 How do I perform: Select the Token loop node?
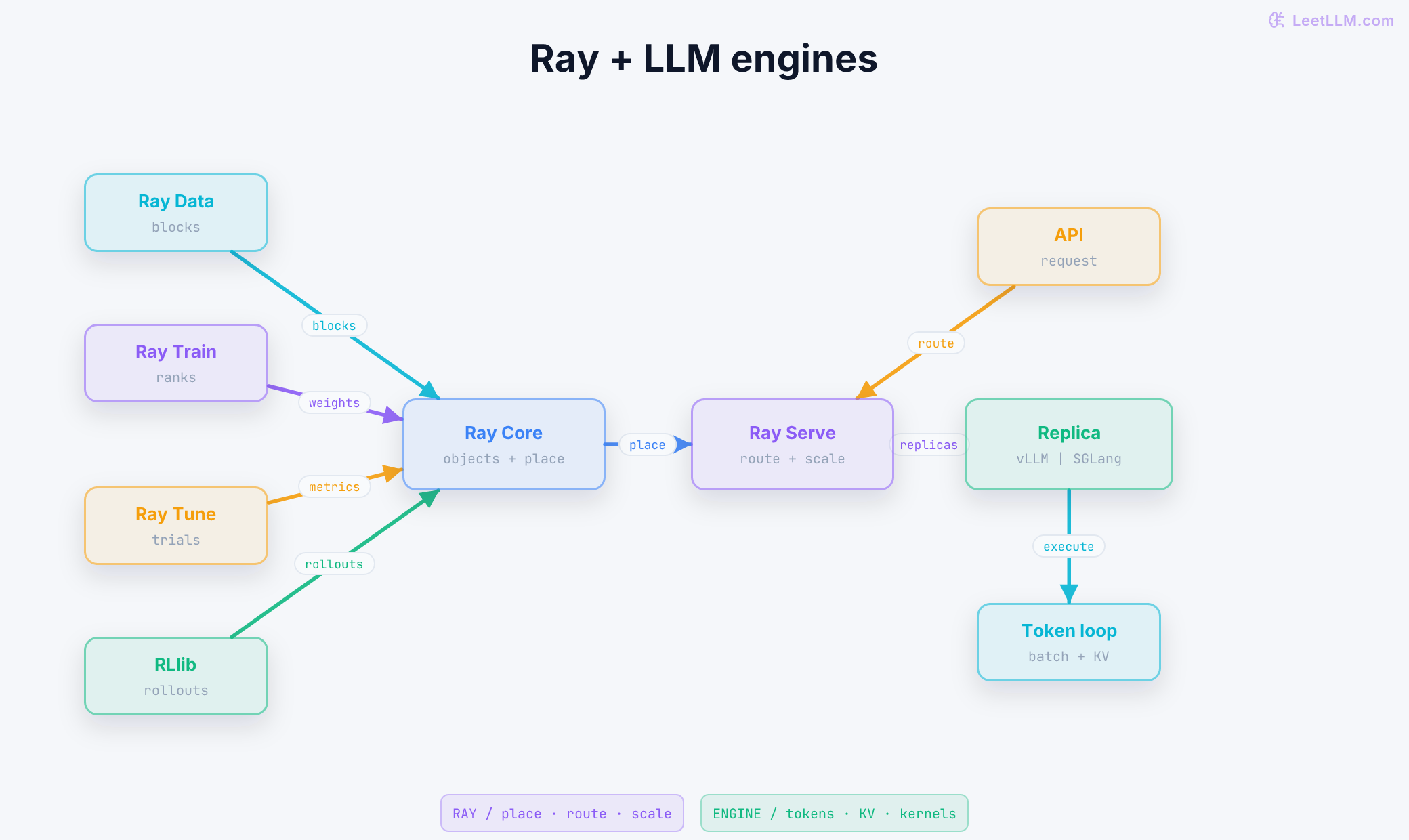1069,642
